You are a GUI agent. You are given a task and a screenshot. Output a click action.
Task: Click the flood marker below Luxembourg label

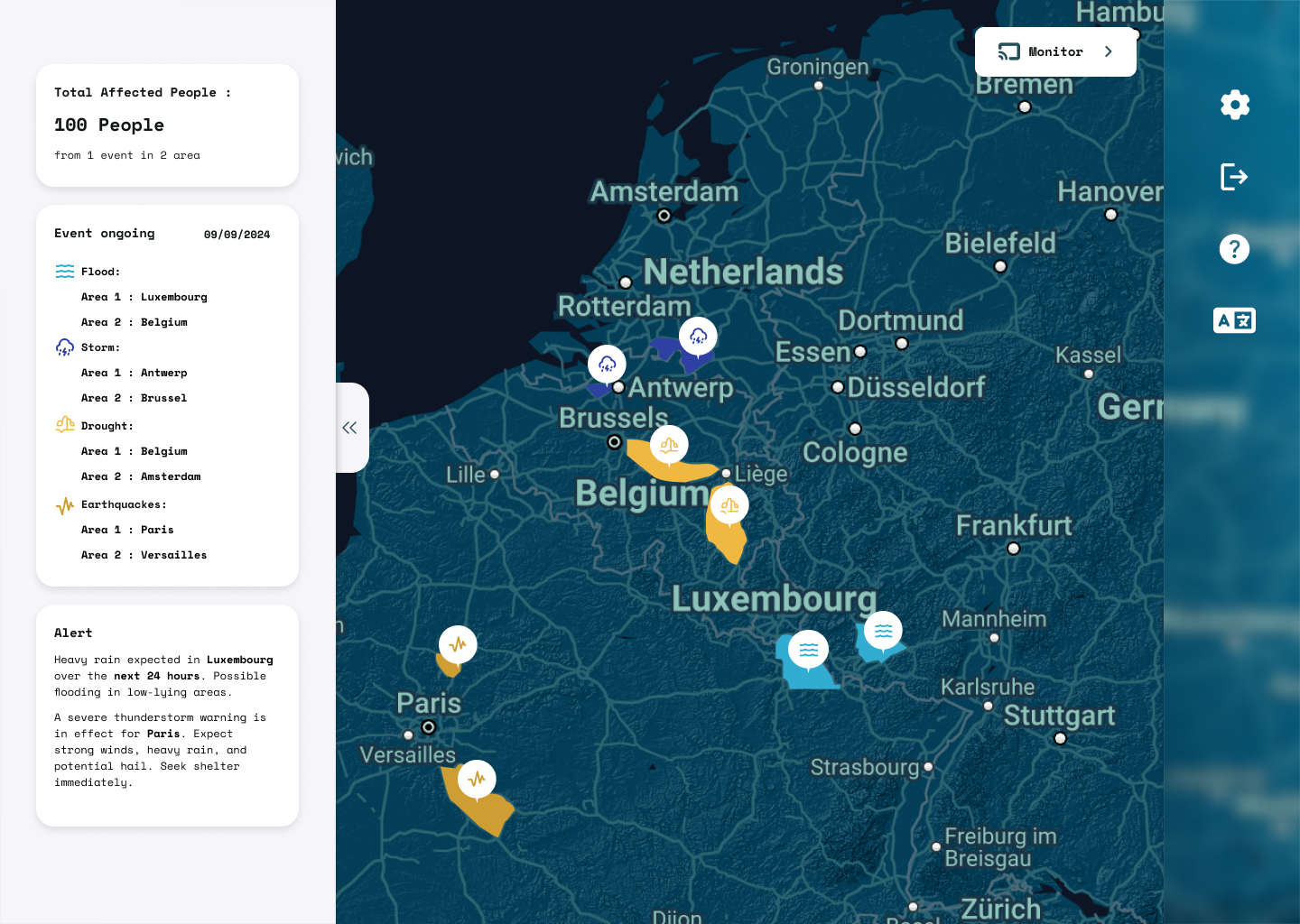pos(808,649)
